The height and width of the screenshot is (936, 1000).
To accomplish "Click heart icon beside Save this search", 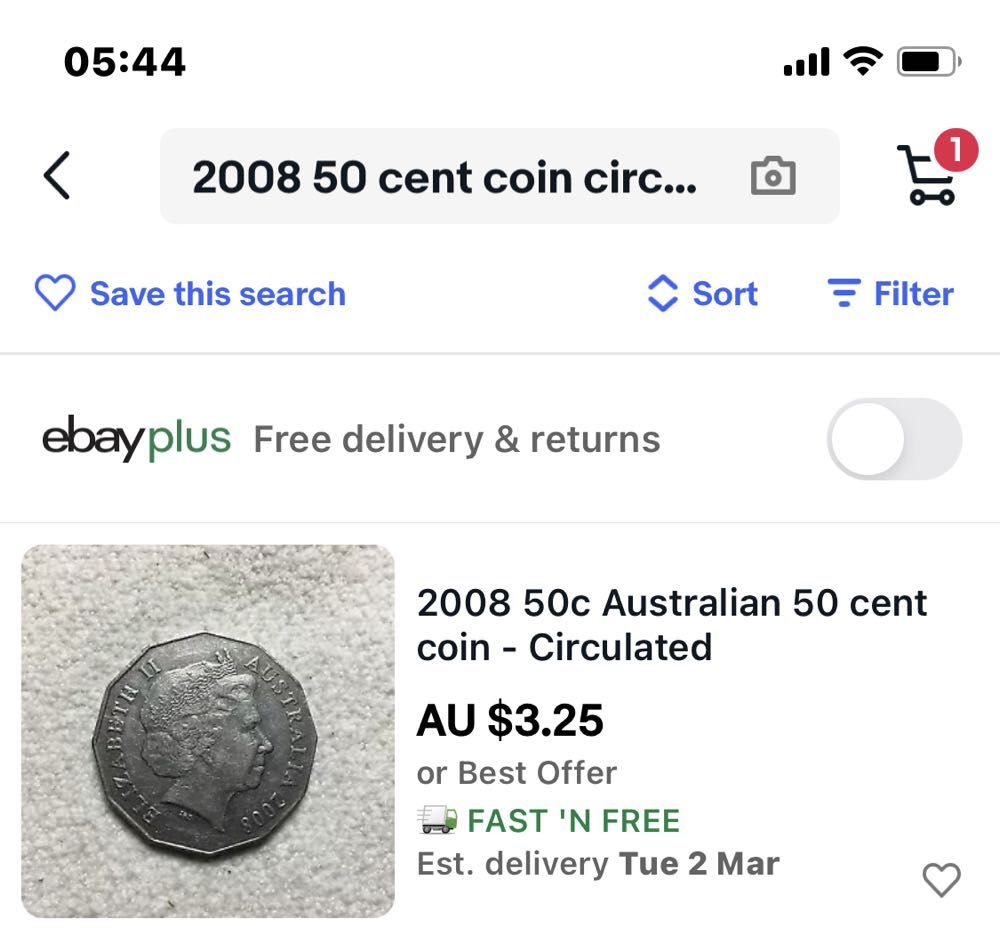I will pos(55,294).
